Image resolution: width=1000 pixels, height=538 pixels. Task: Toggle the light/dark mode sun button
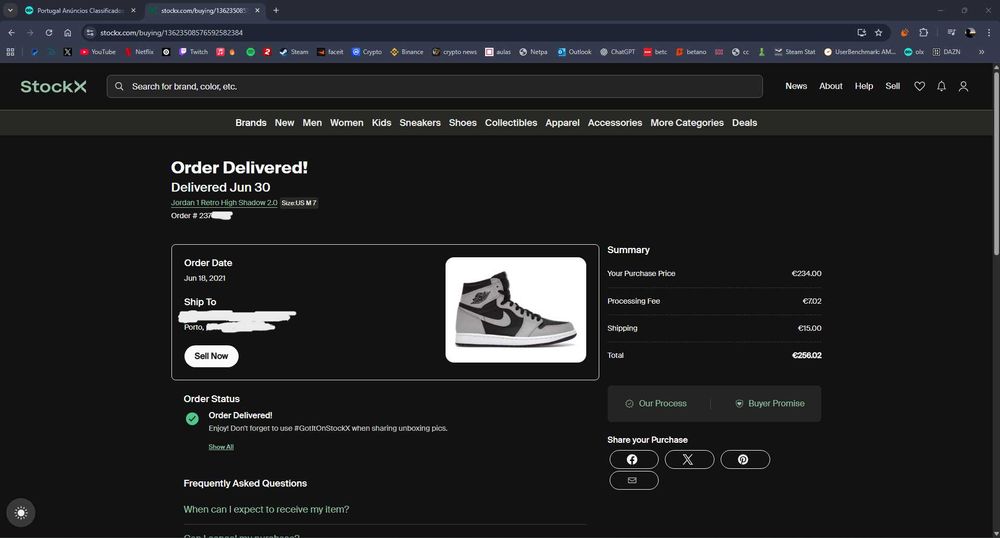[21, 513]
